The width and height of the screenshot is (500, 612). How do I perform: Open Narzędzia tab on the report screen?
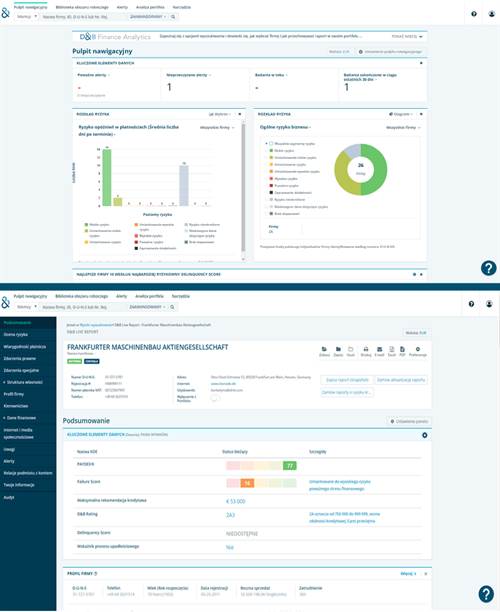[x=181, y=296]
